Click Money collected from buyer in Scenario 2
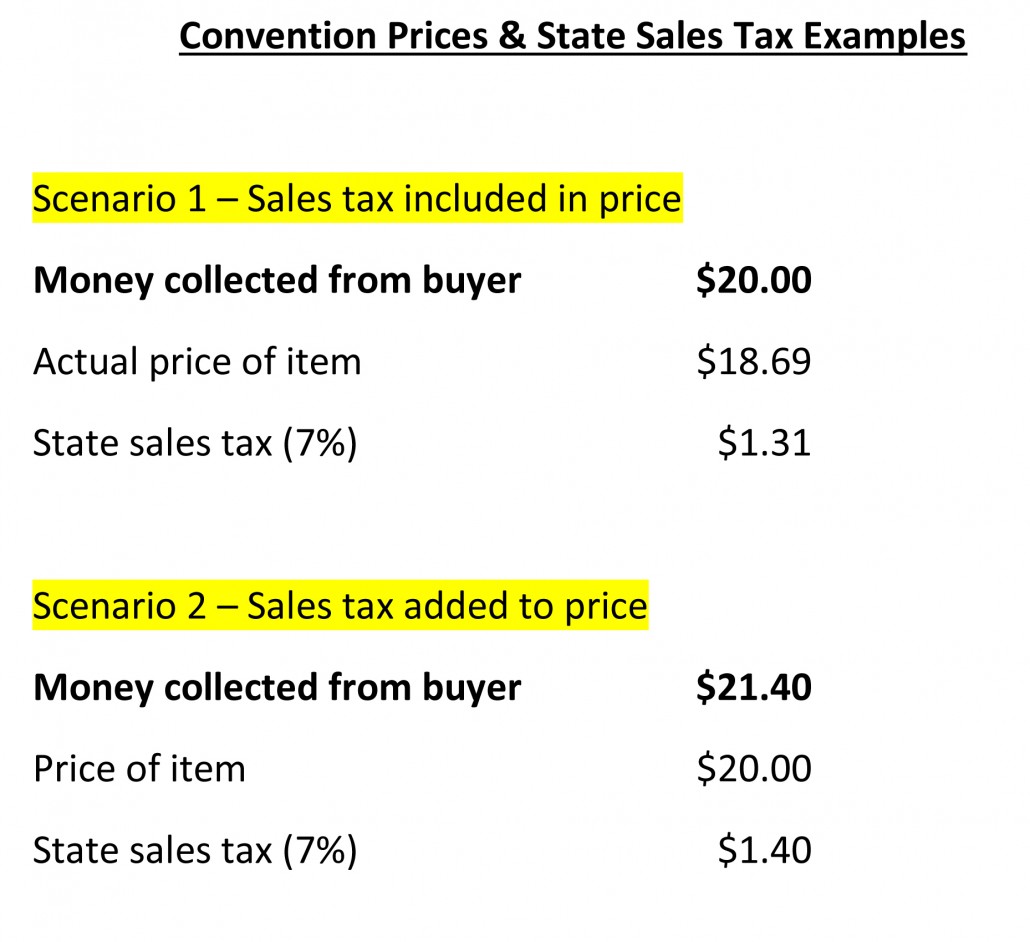1030x942 pixels. (277, 688)
